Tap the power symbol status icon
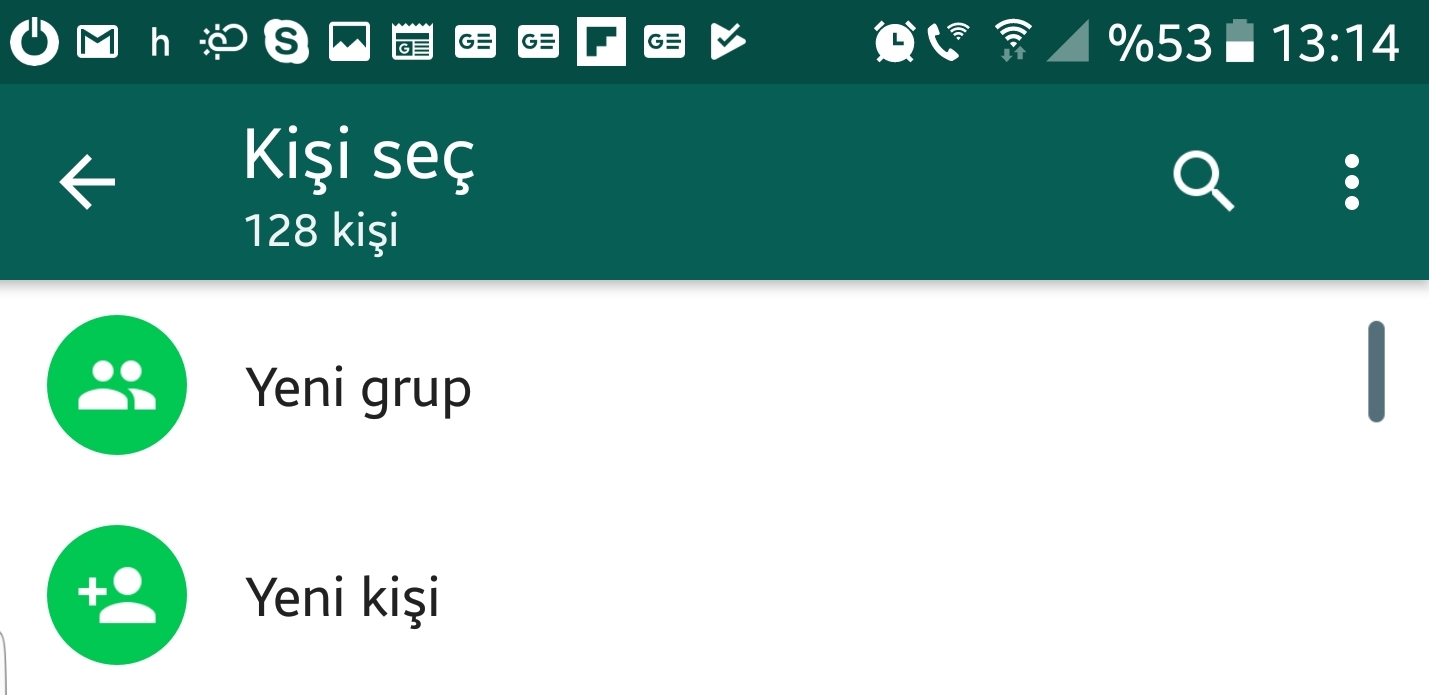The image size is (1429, 695). [x=35, y=42]
